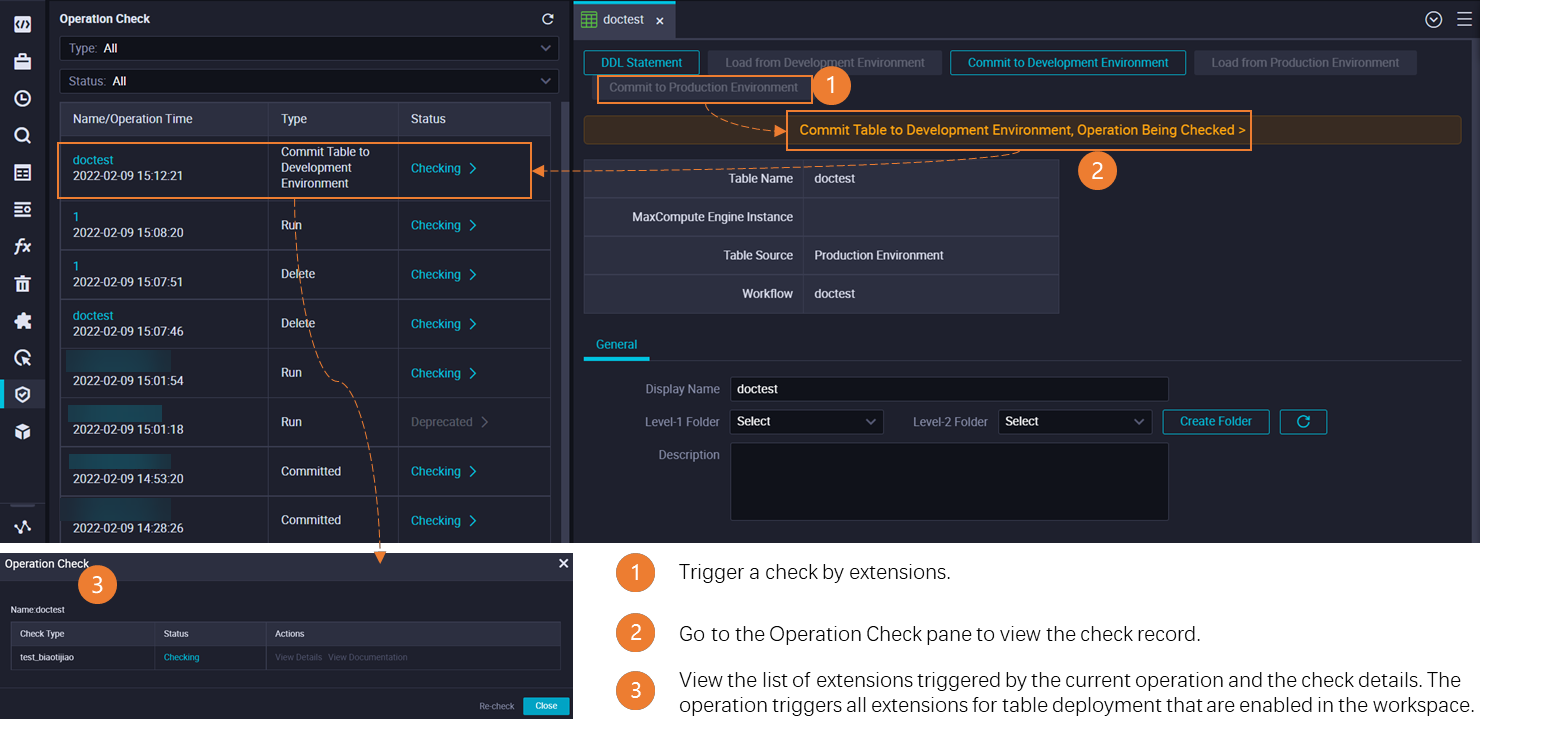This screenshot has height=730, width=1546.
Task: Click the Create Folder button
Action: [x=1216, y=422]
